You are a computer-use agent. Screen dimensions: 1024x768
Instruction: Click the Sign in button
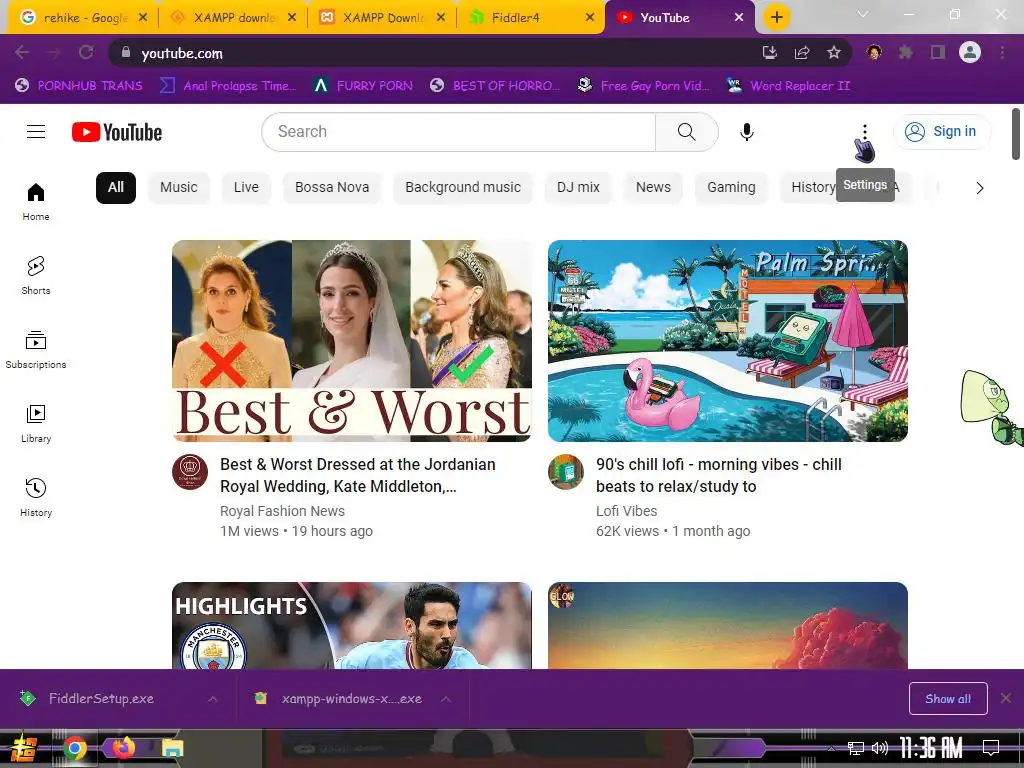[941, 131]
